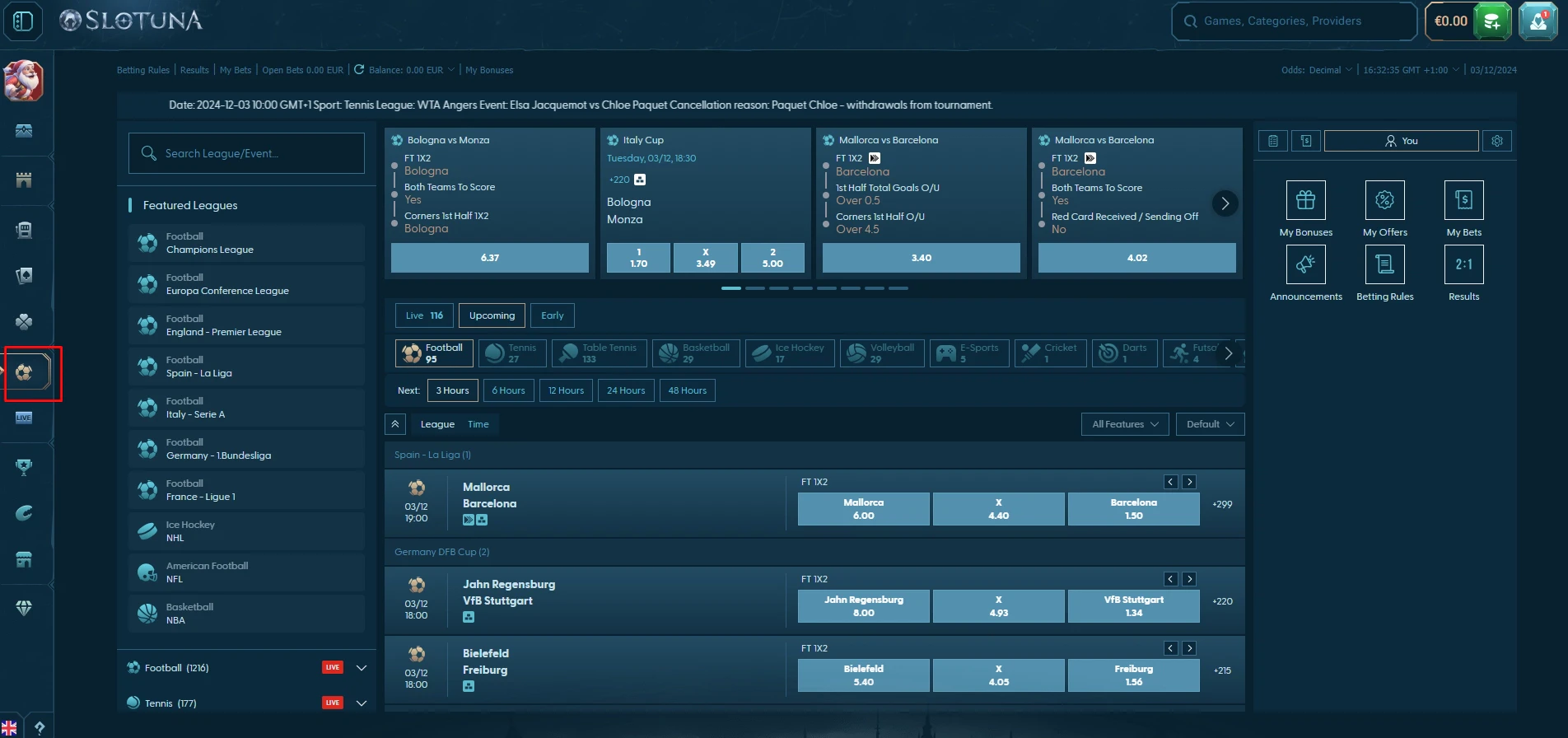Open the Santa promotion icon in sidebar
Image resolution: width=1568 pixels, height=738 pixels.
click(24, 81)
